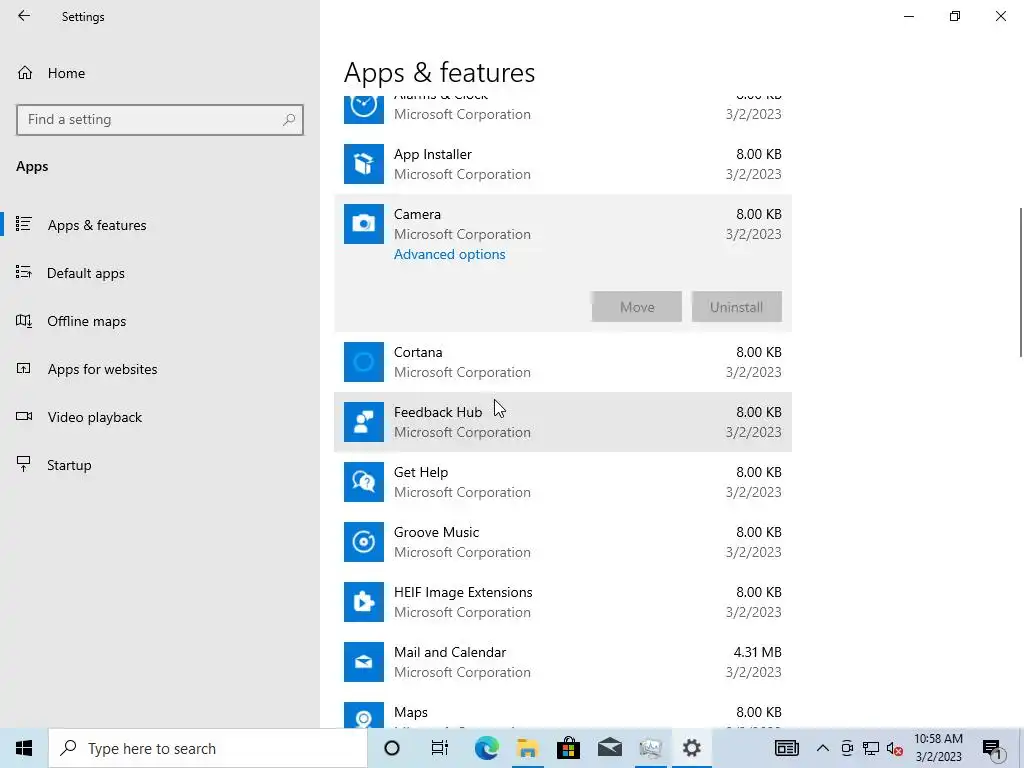Click the taskbar clock showing 10:58 AM
The width and height of the screenshot is (1024, 768).
click(938, 748)
